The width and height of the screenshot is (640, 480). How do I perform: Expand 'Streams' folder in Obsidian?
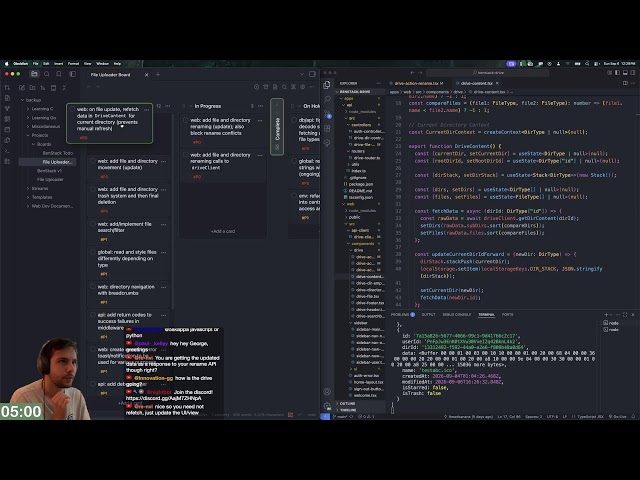tap(28, 189)
